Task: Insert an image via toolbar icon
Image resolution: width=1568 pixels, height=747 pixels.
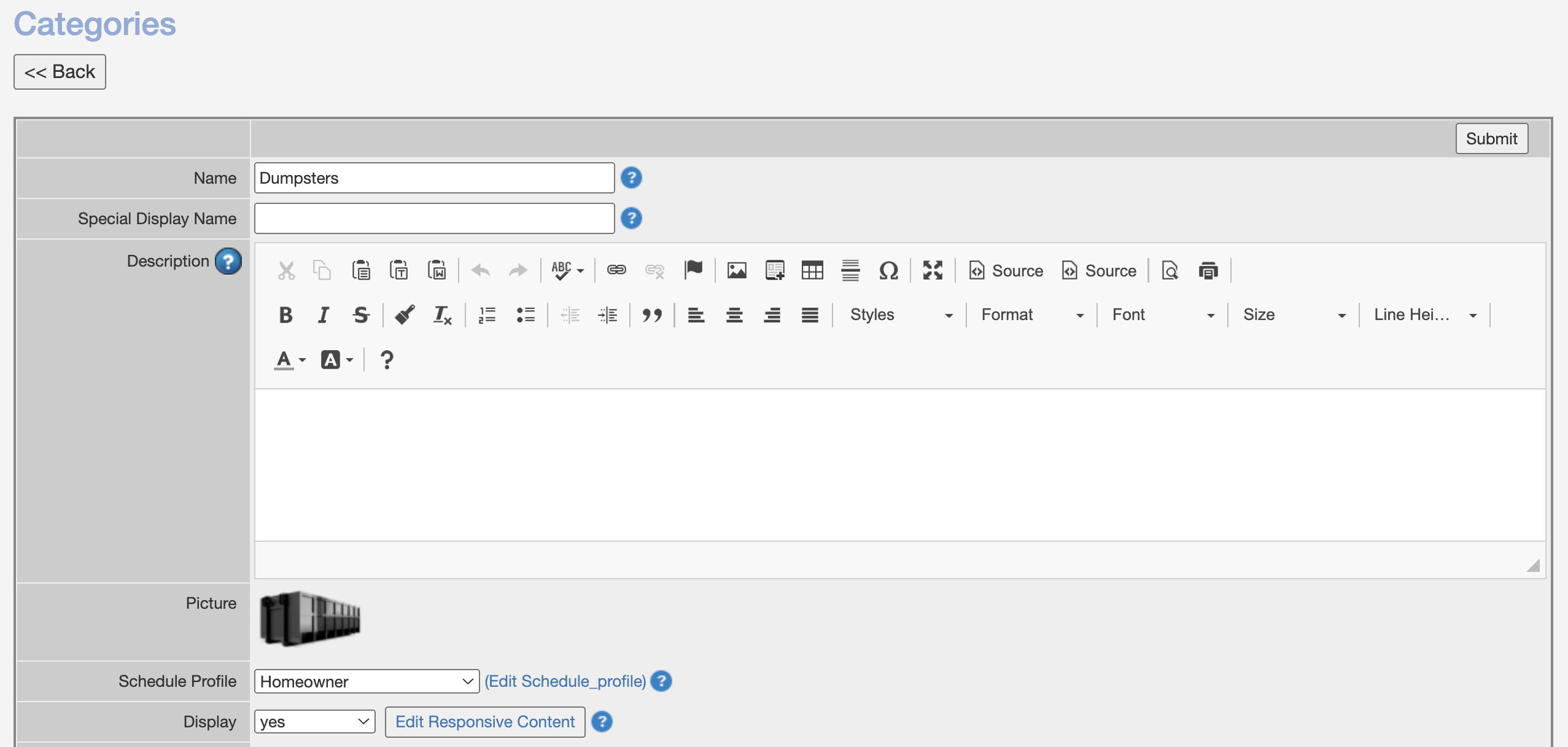Action: (737, 270)
